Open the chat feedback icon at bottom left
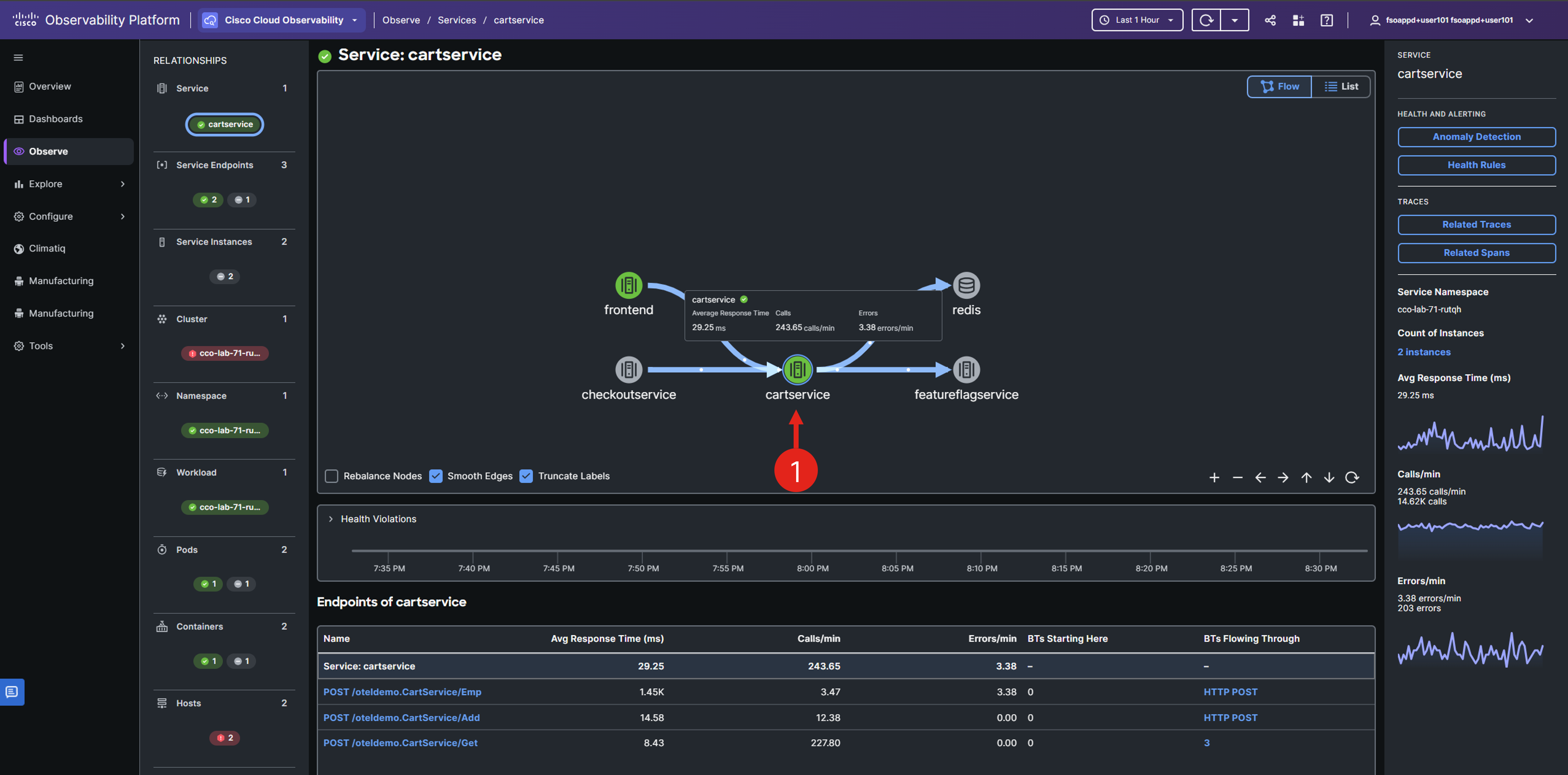 [12, 692]
